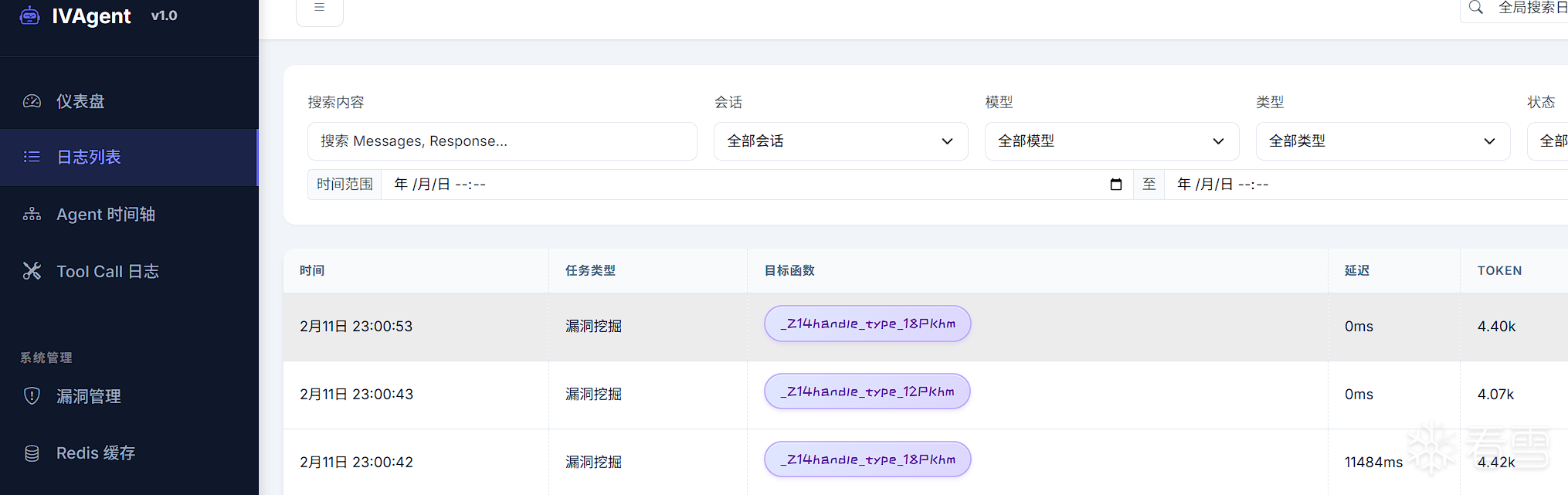Click _Z14handle_type_12PKhm function tag
The height and width of the screenshot is (495, 1568).
coord(867,392)
